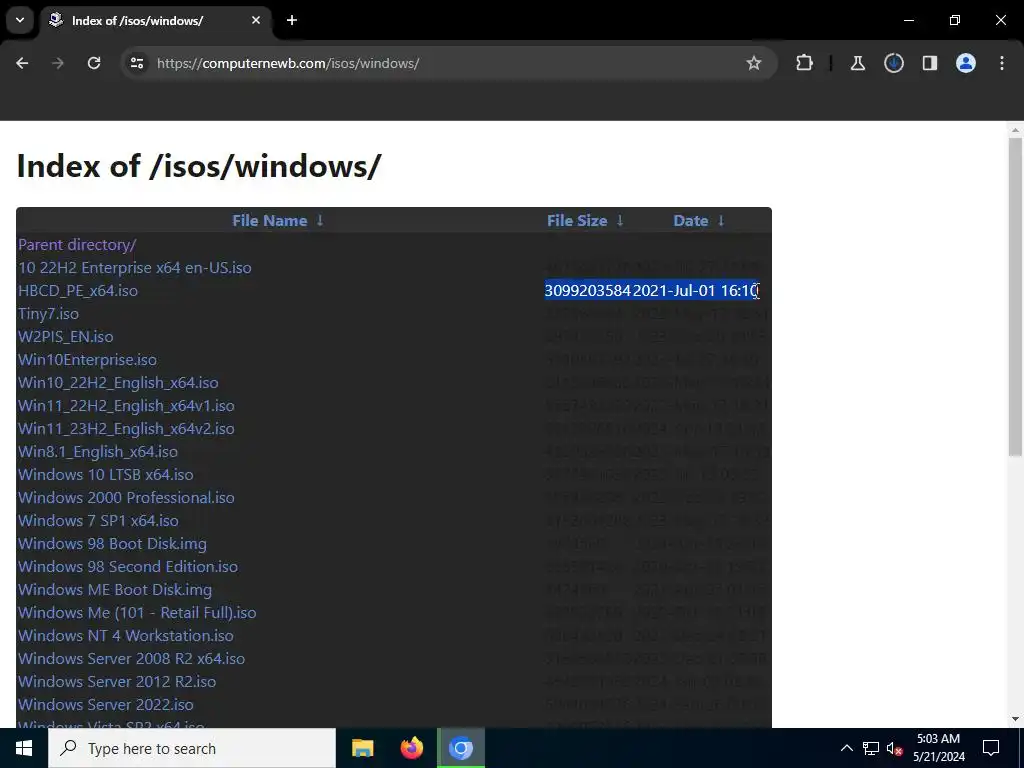Close the Index of /isos/windows/ tab
The image size is (1024, 768).
(256, 20)
